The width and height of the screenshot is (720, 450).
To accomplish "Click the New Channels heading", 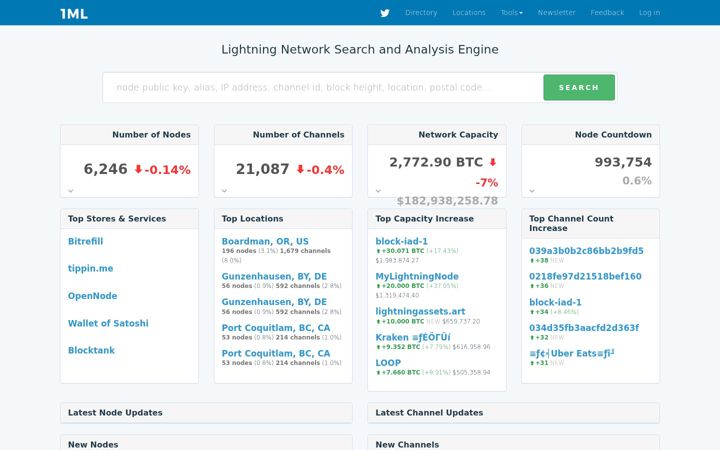I will point(407,444).
